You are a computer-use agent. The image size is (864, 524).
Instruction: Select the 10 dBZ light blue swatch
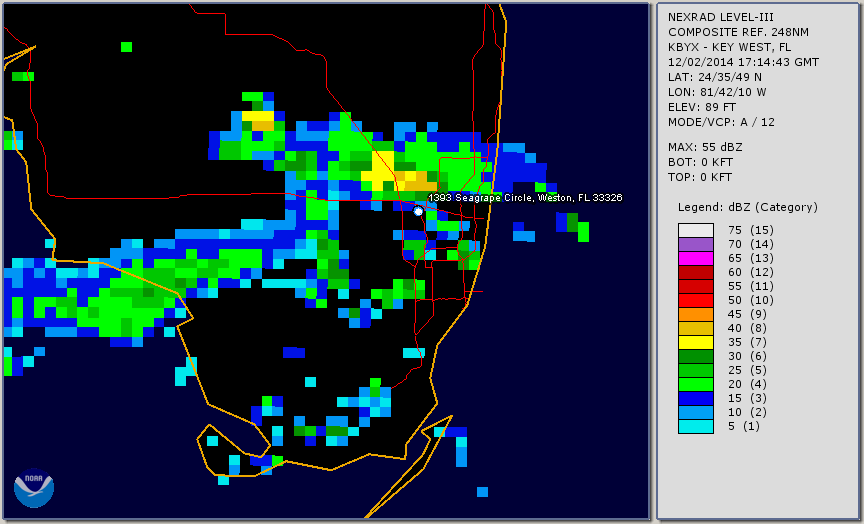[695, 413]
